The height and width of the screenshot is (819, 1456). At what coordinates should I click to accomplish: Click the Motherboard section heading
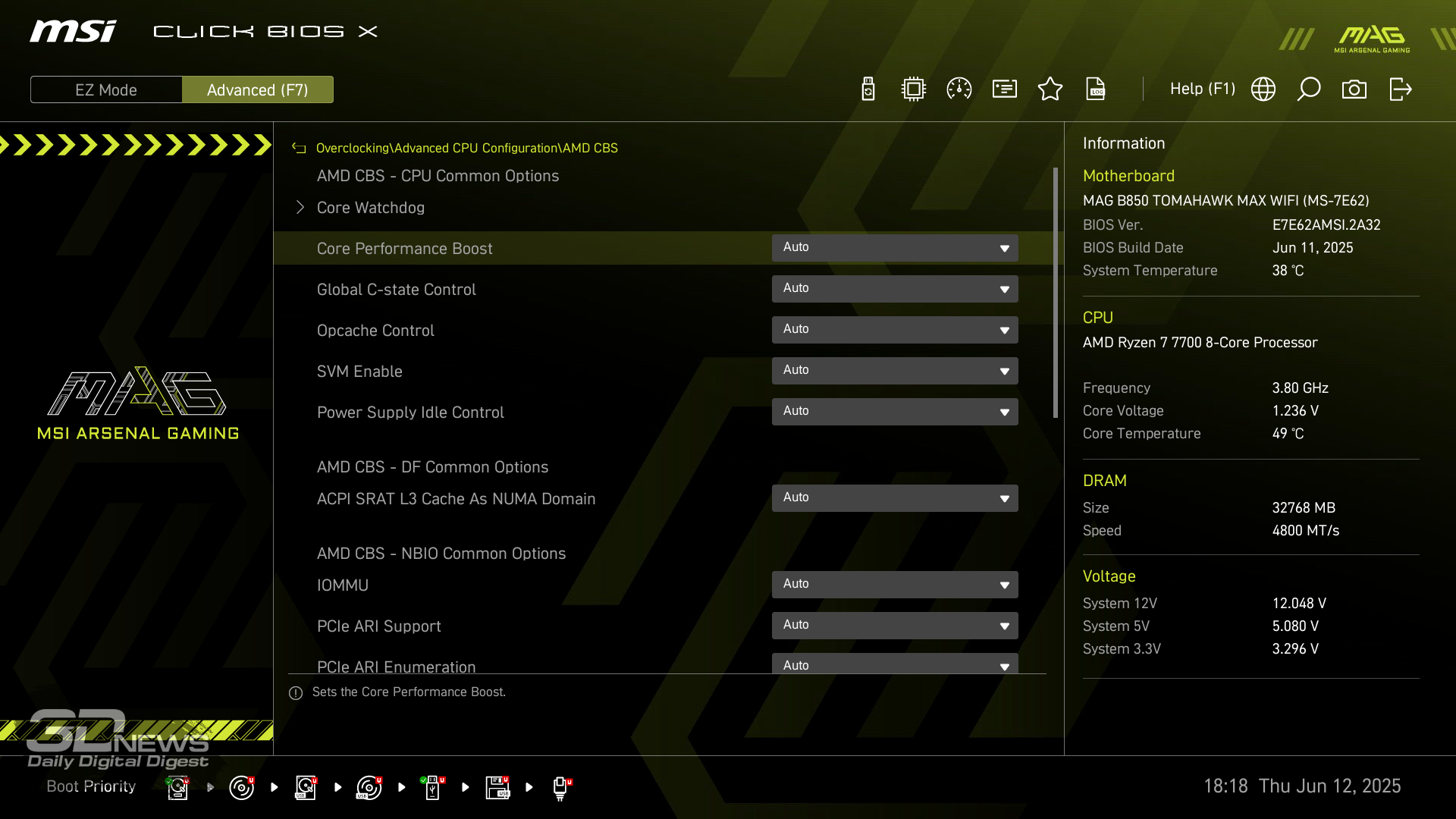[1128, 176]
